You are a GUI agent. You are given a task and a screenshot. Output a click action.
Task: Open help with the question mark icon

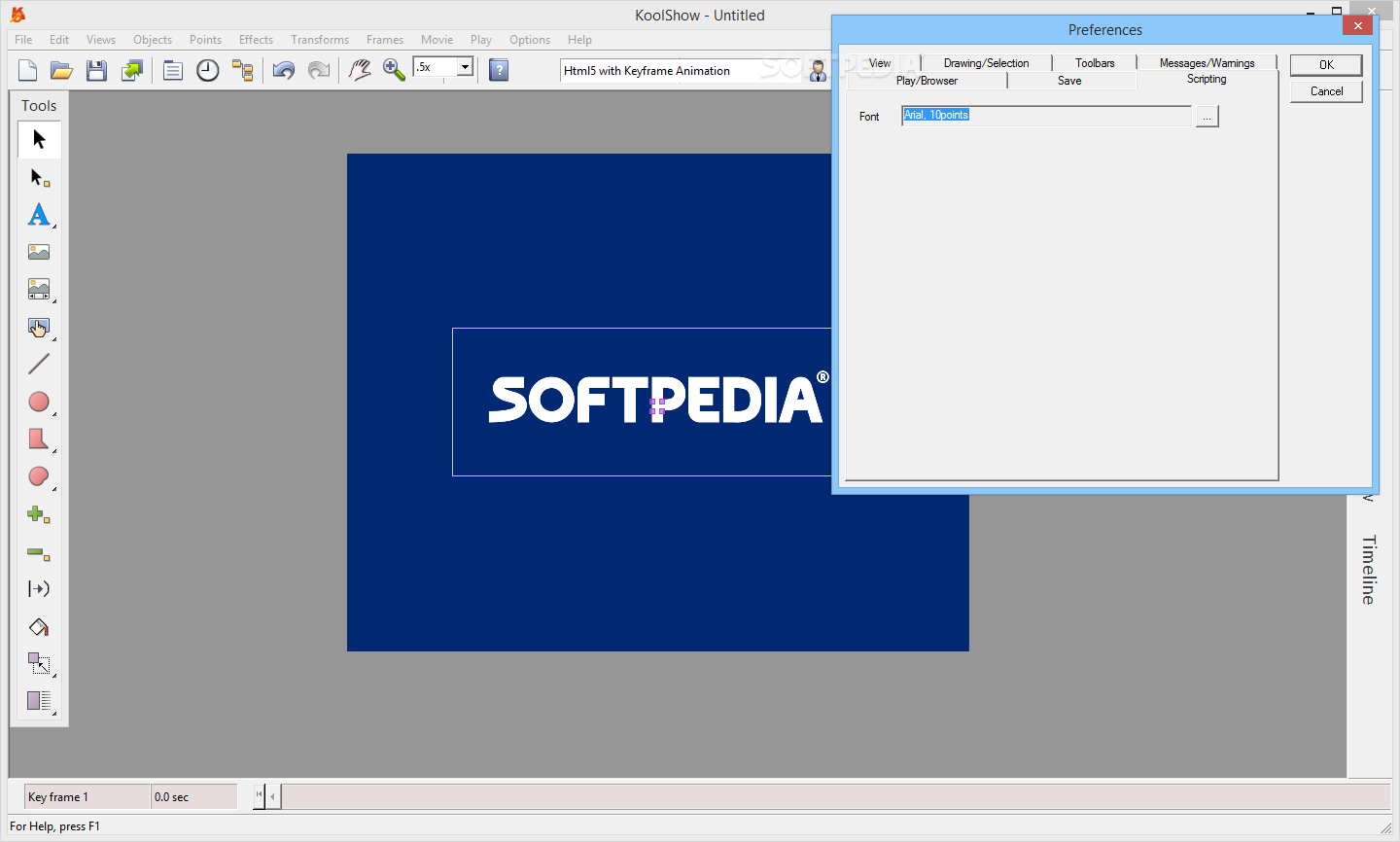[x=499, y=70]
